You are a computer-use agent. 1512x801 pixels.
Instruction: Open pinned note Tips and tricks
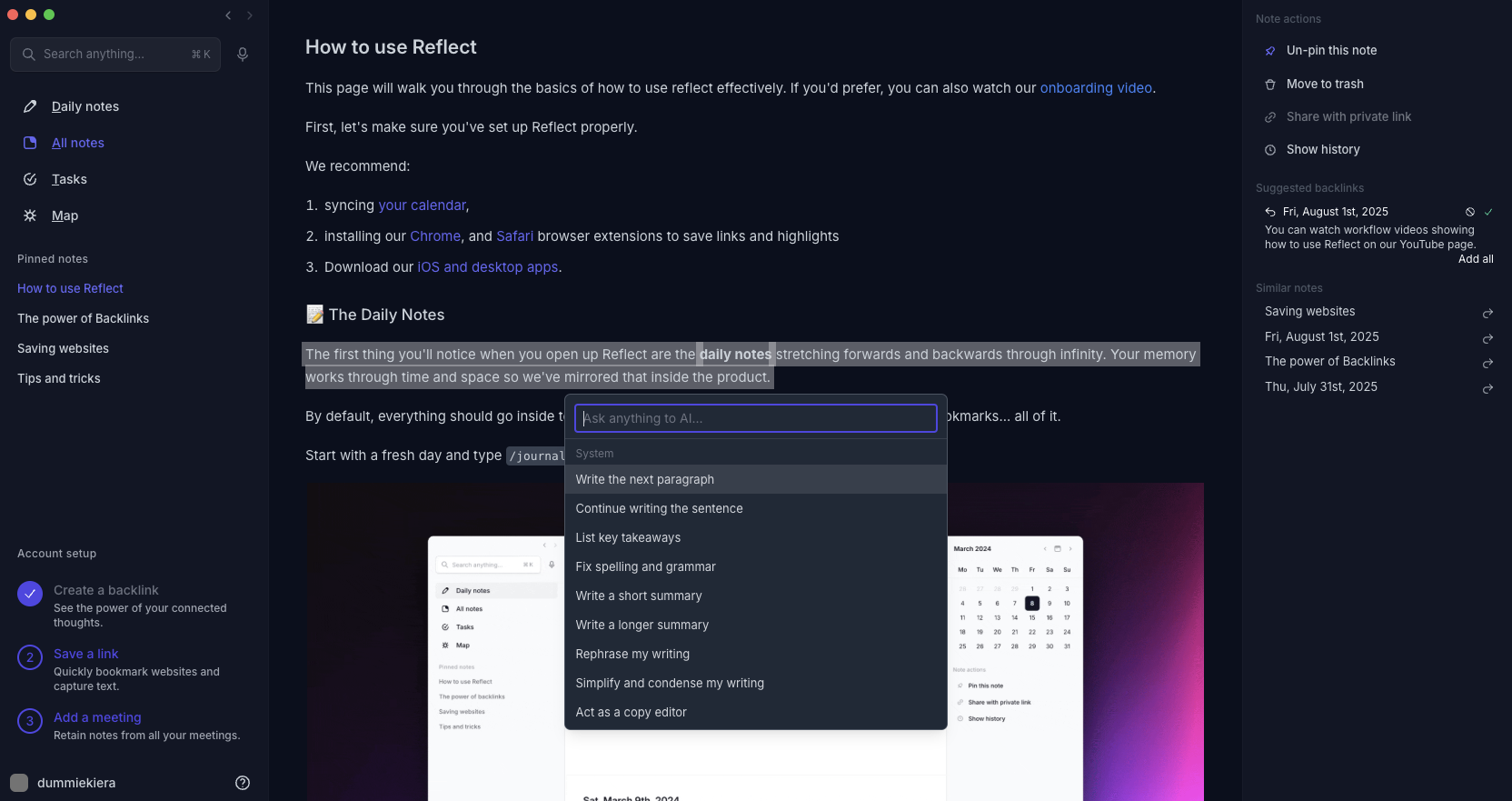click(x=59, y=378)
